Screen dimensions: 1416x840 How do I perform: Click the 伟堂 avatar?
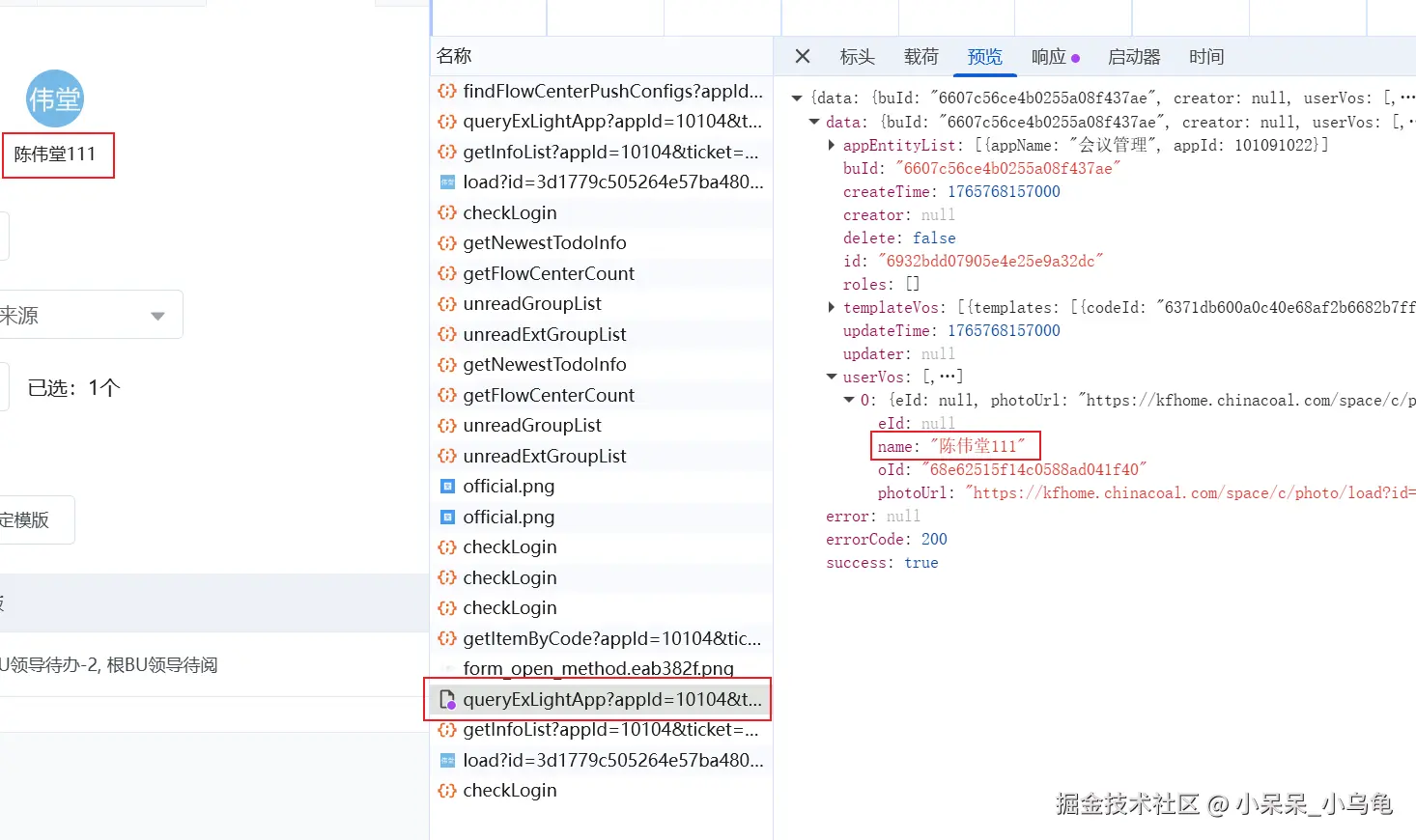click(55, 98)
